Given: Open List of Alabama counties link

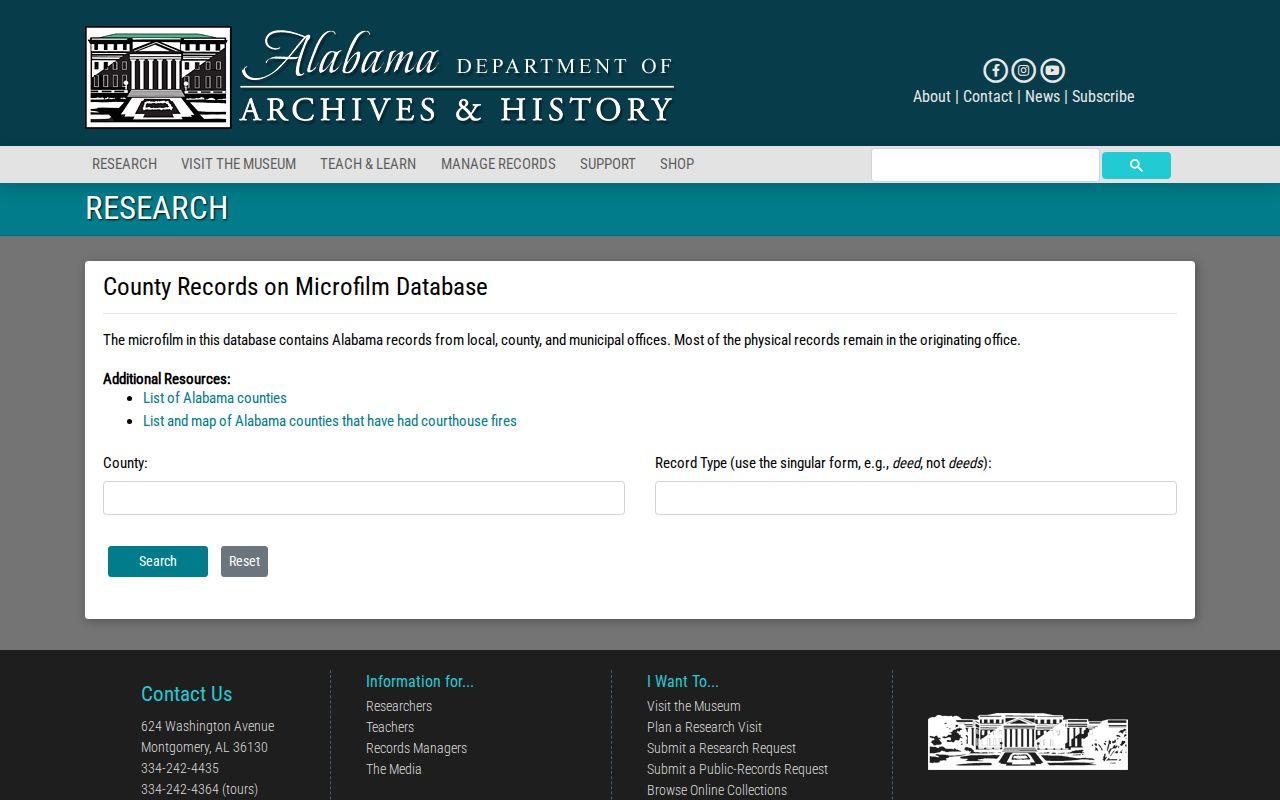Looking at the screenshot, I should tap(215, 398).
